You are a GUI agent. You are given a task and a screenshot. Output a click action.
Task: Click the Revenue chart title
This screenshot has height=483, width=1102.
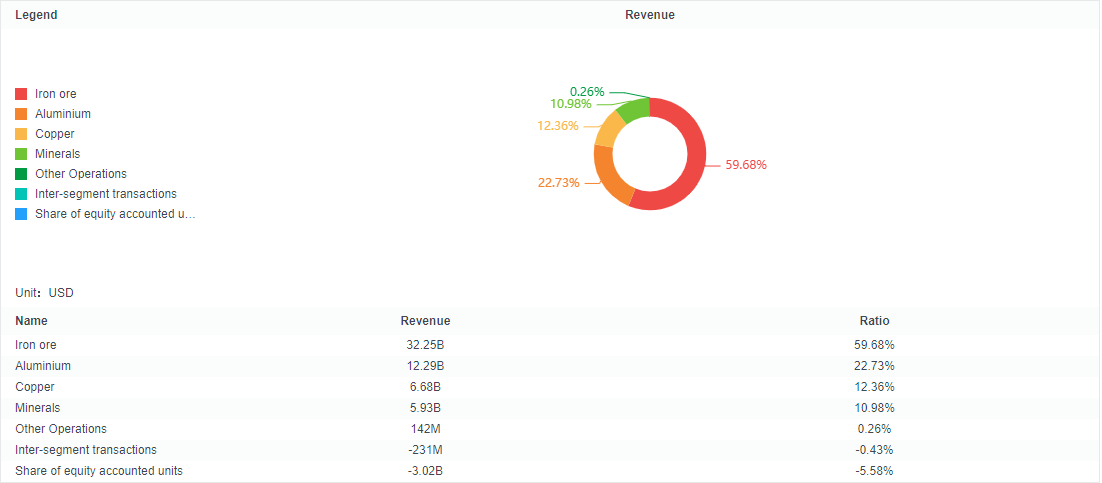coord(650,15)
